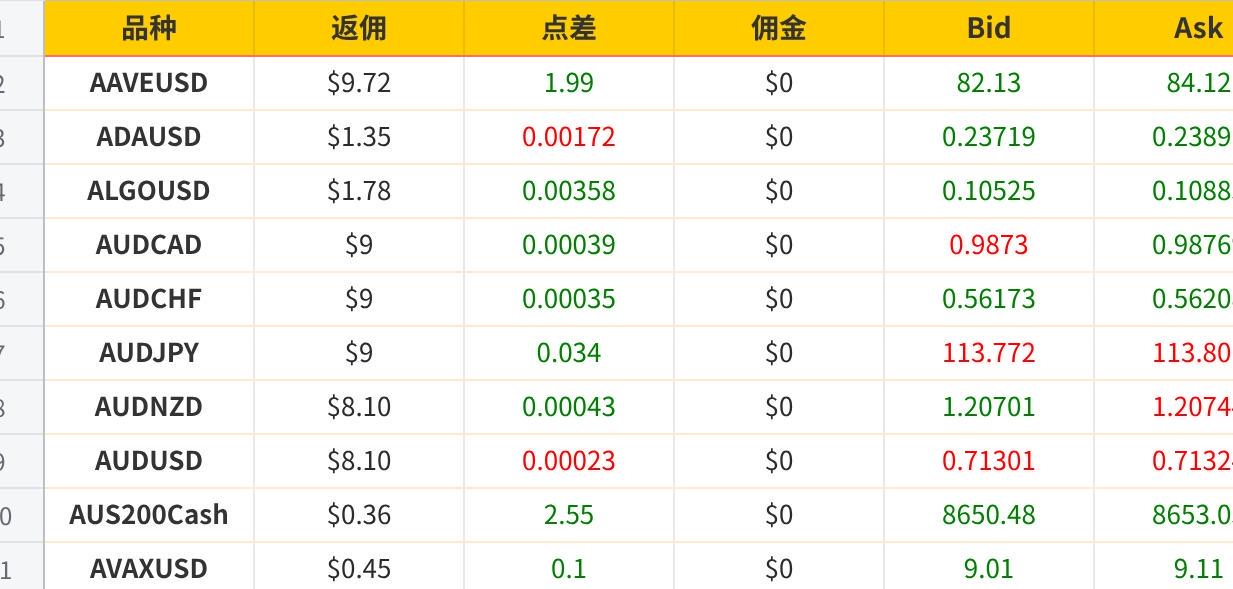Select spread value 1.99
Image resolution: width=1233 pixels, height=589 pixels.
(569, 83)
